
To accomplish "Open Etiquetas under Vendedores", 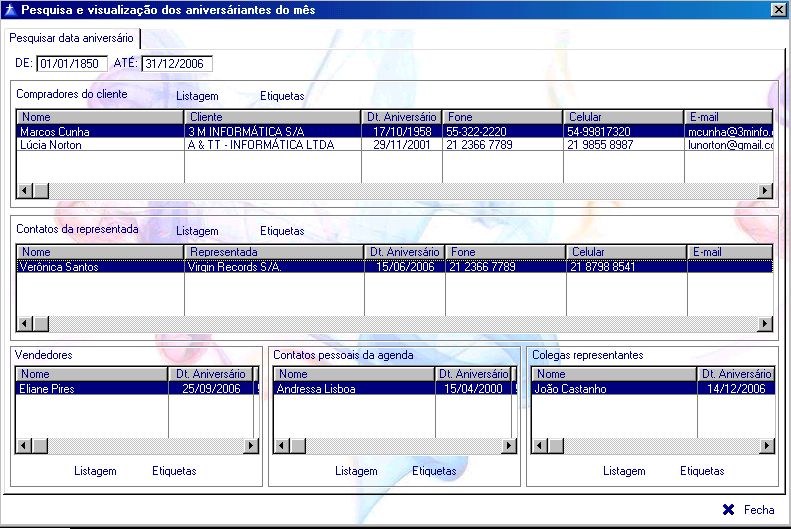I will coord(174,471).
